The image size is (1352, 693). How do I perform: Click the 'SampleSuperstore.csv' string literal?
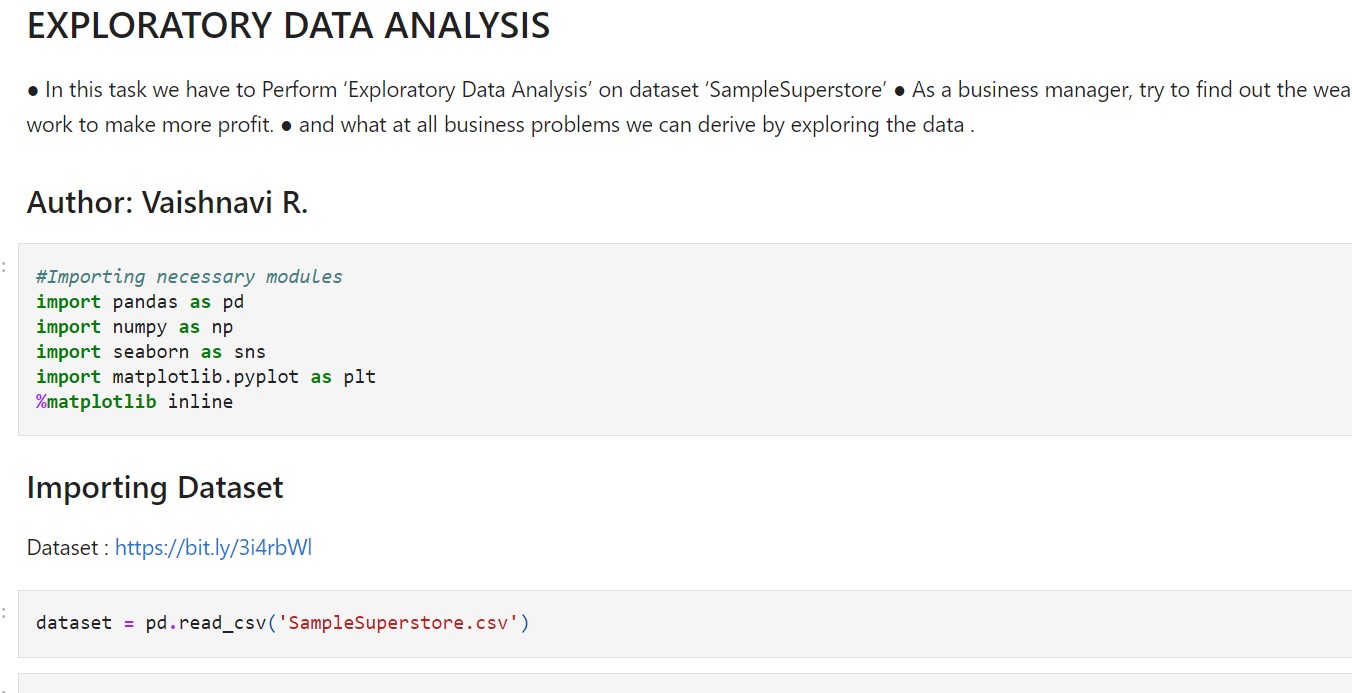click(x=398, y=623)
